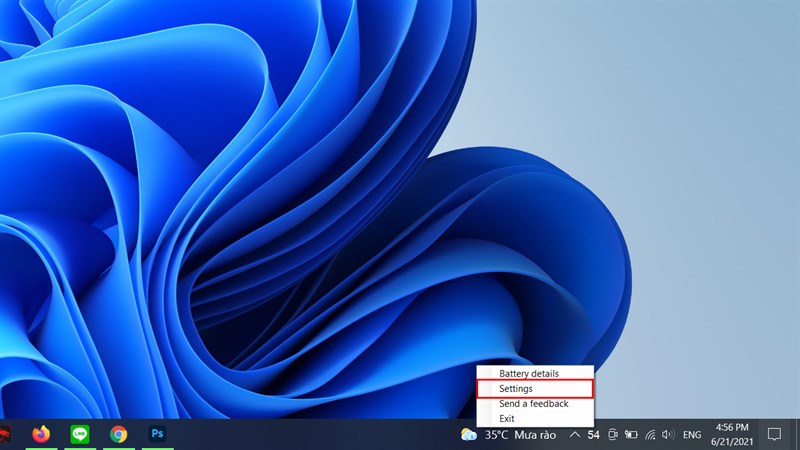Screen dimensions: 800x450
Task: Open Firefox from the taskbar
Action: tap(41, 434)
